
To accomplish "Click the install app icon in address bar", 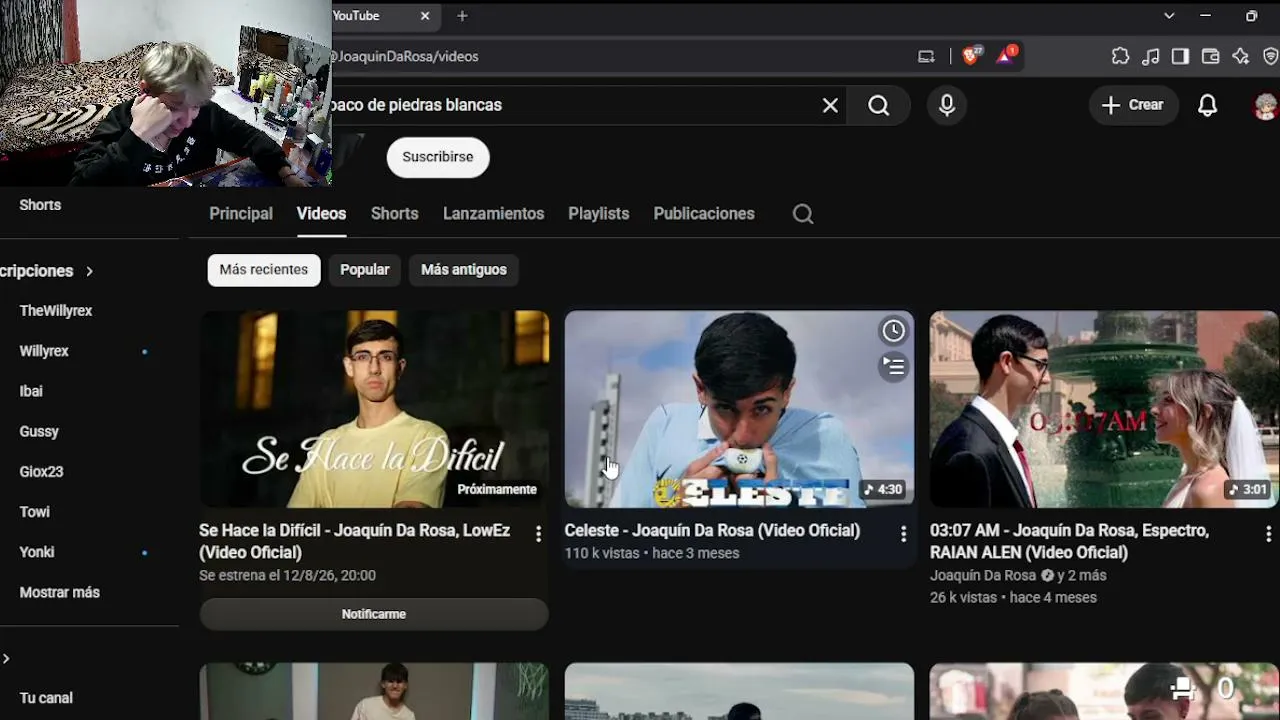I will click(x=926, y=56).
